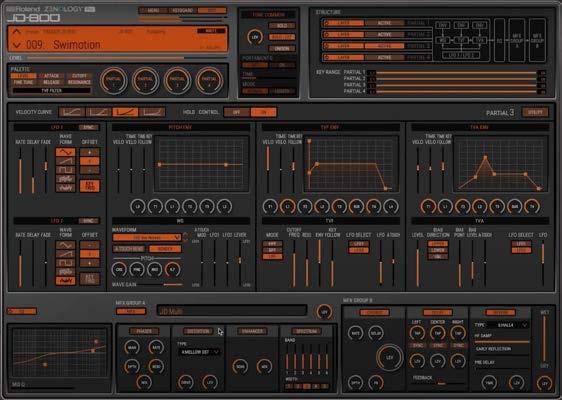Open the KEYBOARD tab
Screen dimensions: 562x400
click(182, 10)
